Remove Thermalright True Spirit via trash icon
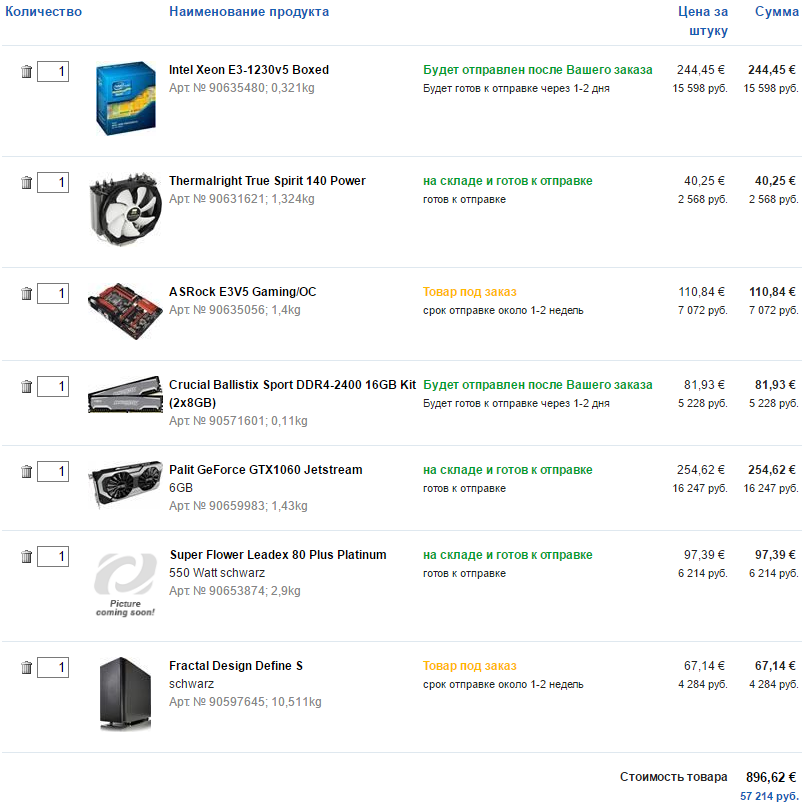 pos(27,183)
